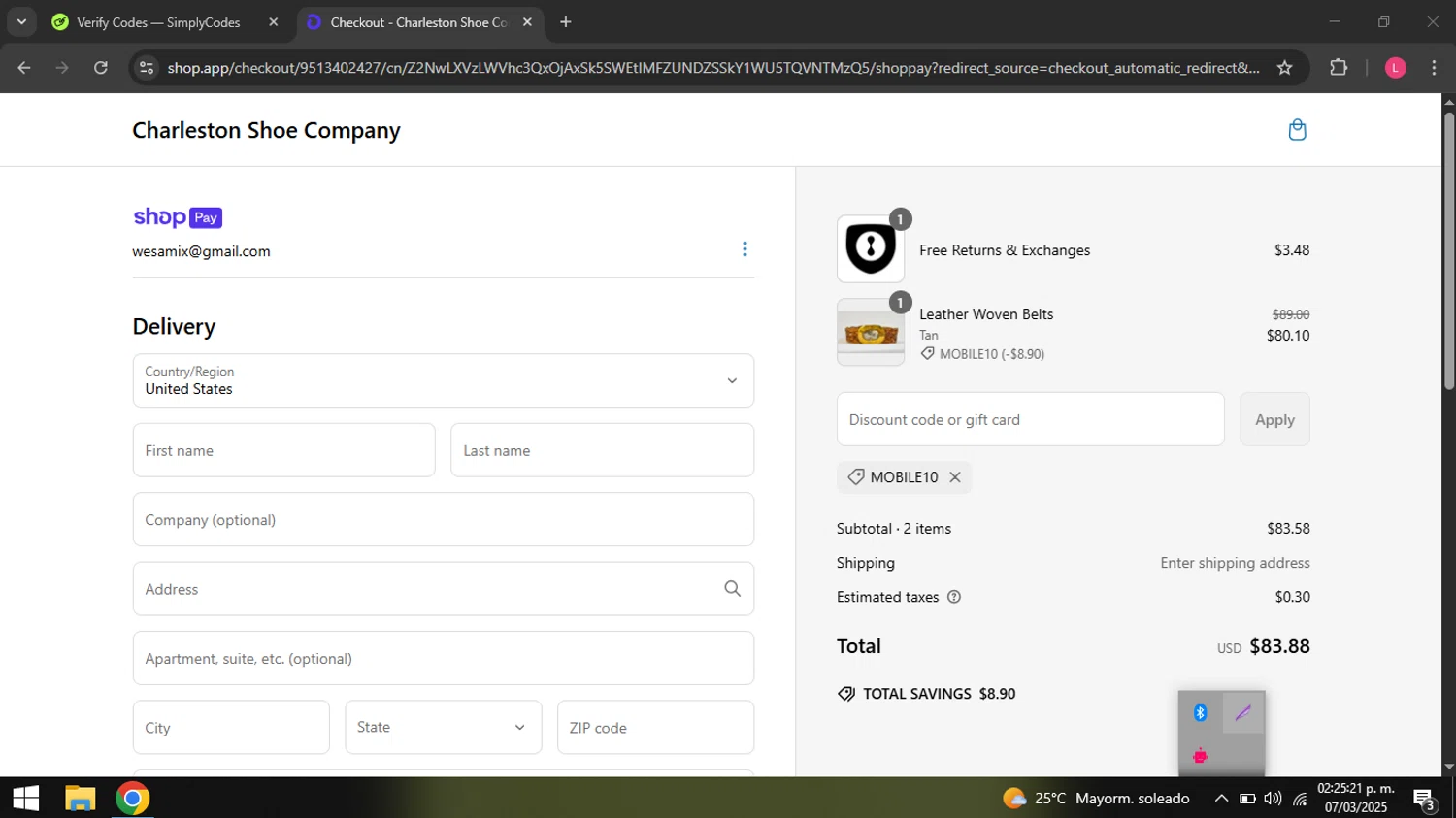This screenshot has width=1456, height=818.
Task: Click the 'Enter shipping address' text
Action: click(1235, 563)
